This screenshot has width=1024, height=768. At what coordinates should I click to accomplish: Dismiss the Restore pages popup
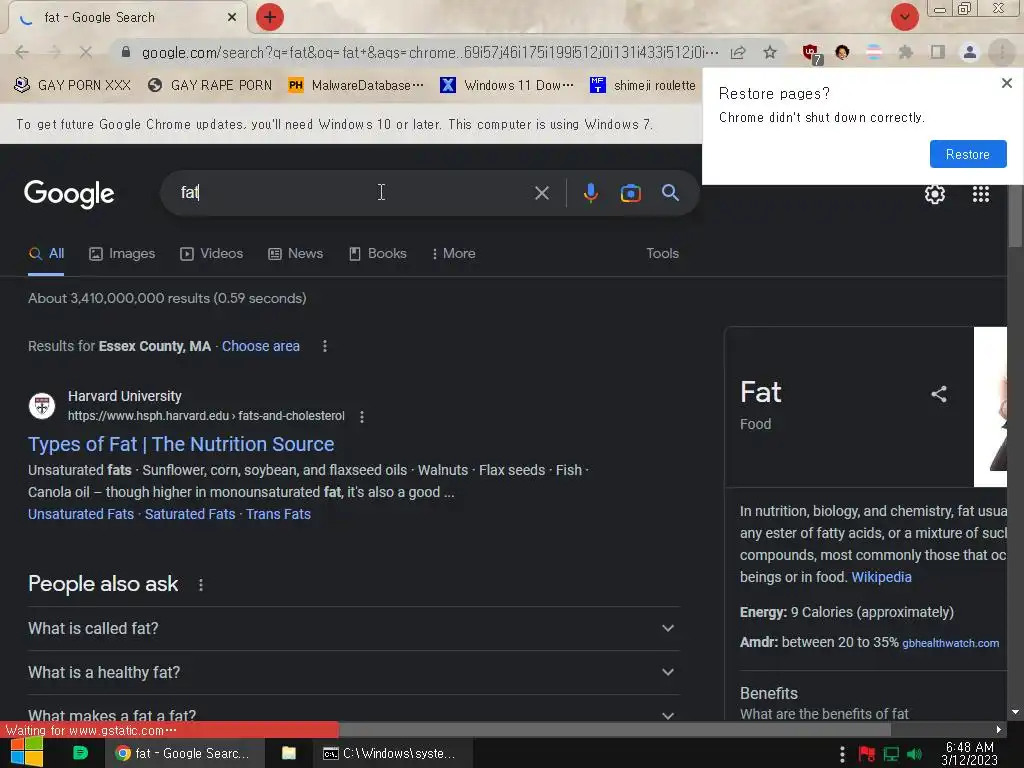click(1006, 83)
